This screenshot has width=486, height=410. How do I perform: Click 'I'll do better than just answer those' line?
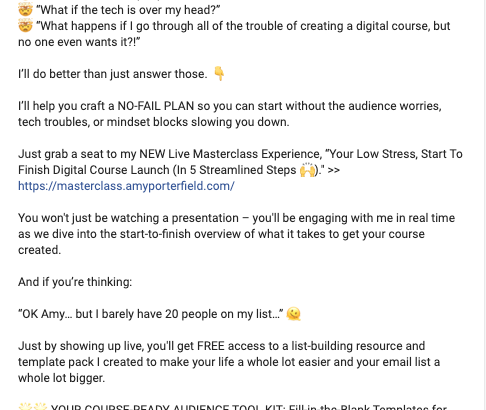[x=113, y=74]
